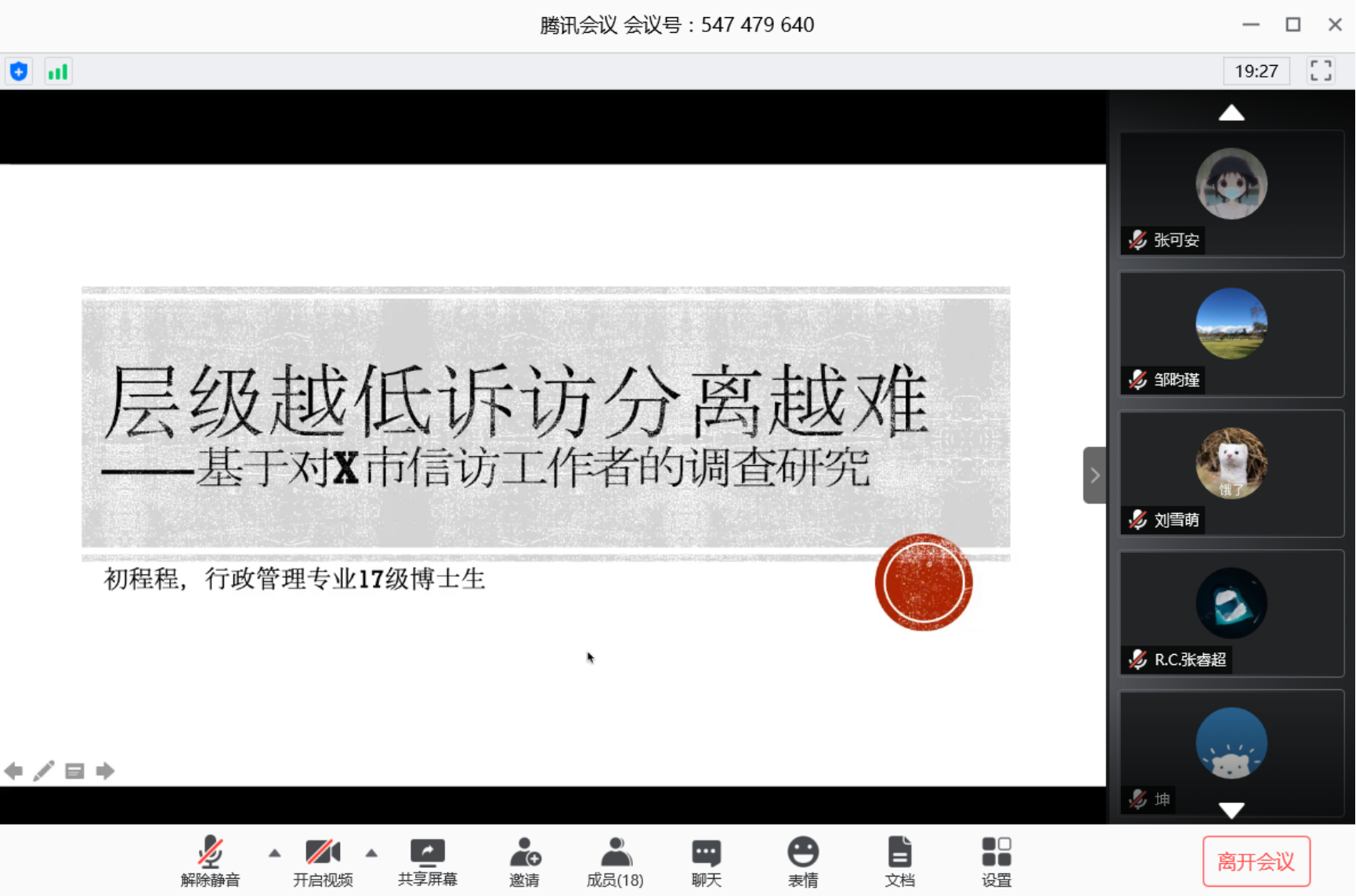Select 张可安's participant thumbnail
This screenshot has width=1356, height=896.
click(x=1231, y=193)
